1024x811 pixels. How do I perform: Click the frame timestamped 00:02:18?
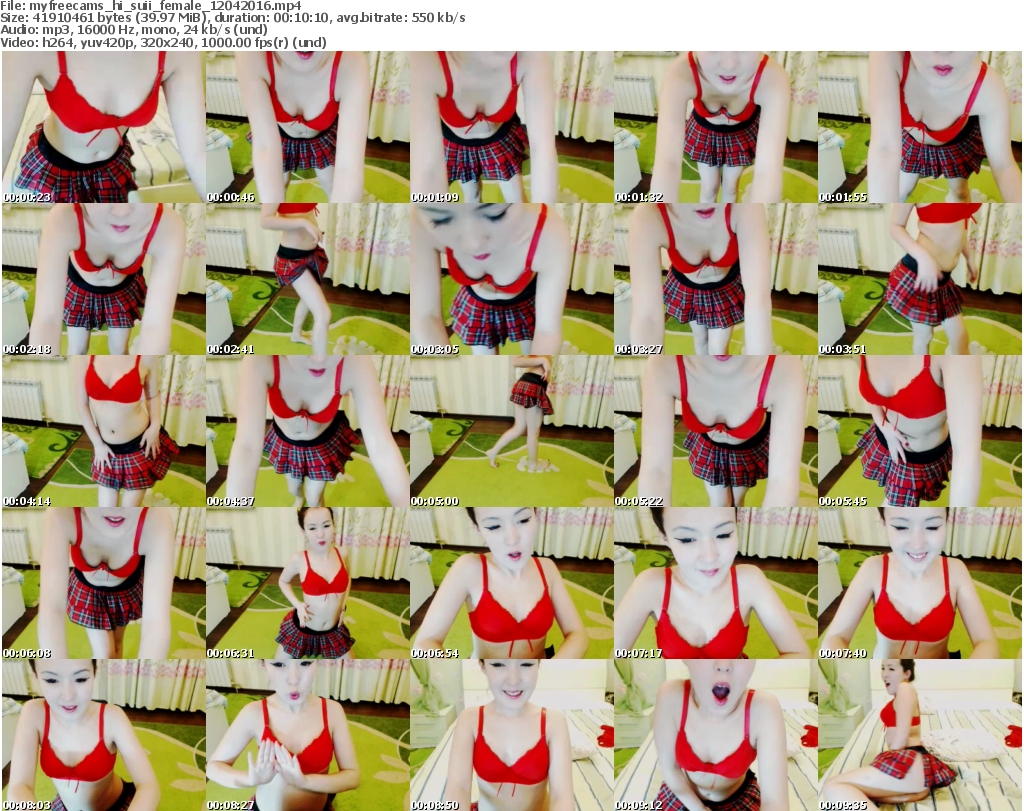(104, 279)
